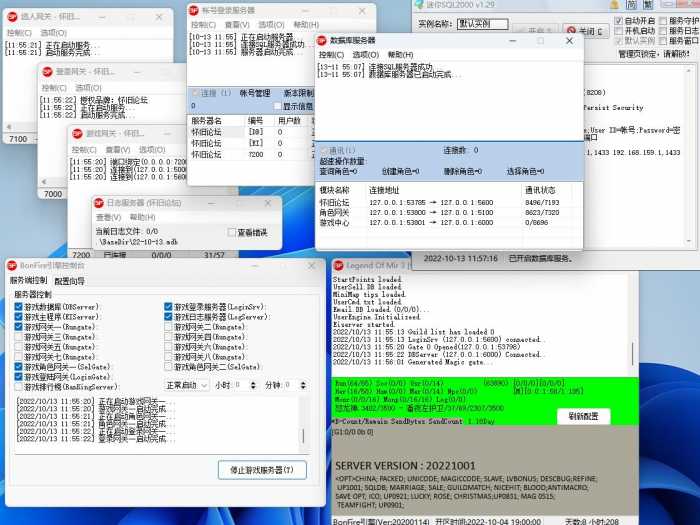Enable 显示信息 checkbox in account login server
The width and height of the screenshot is (700, 525).
[x=278, y=106]
